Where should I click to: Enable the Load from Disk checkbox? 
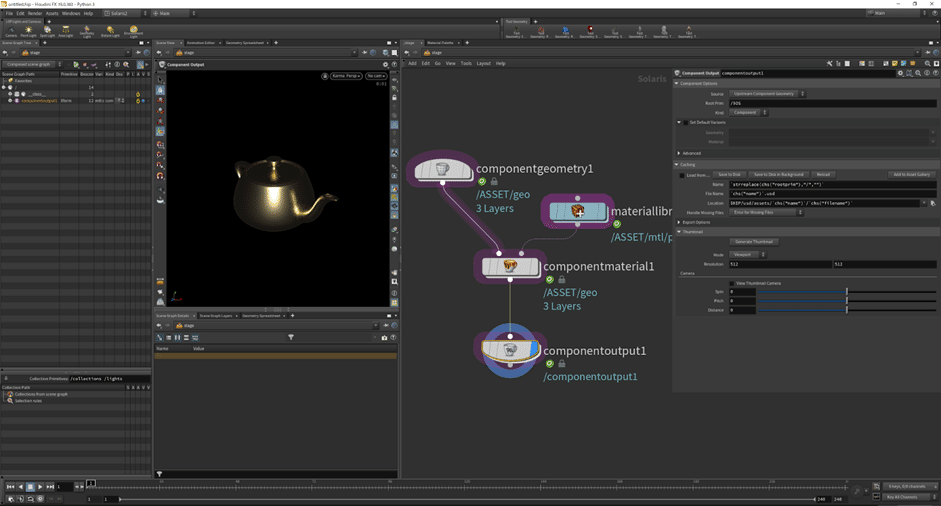point(682,175)
